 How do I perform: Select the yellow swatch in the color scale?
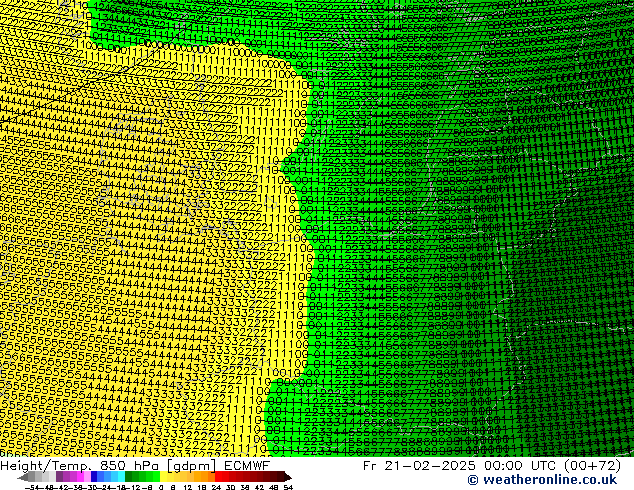pos(163,477)
